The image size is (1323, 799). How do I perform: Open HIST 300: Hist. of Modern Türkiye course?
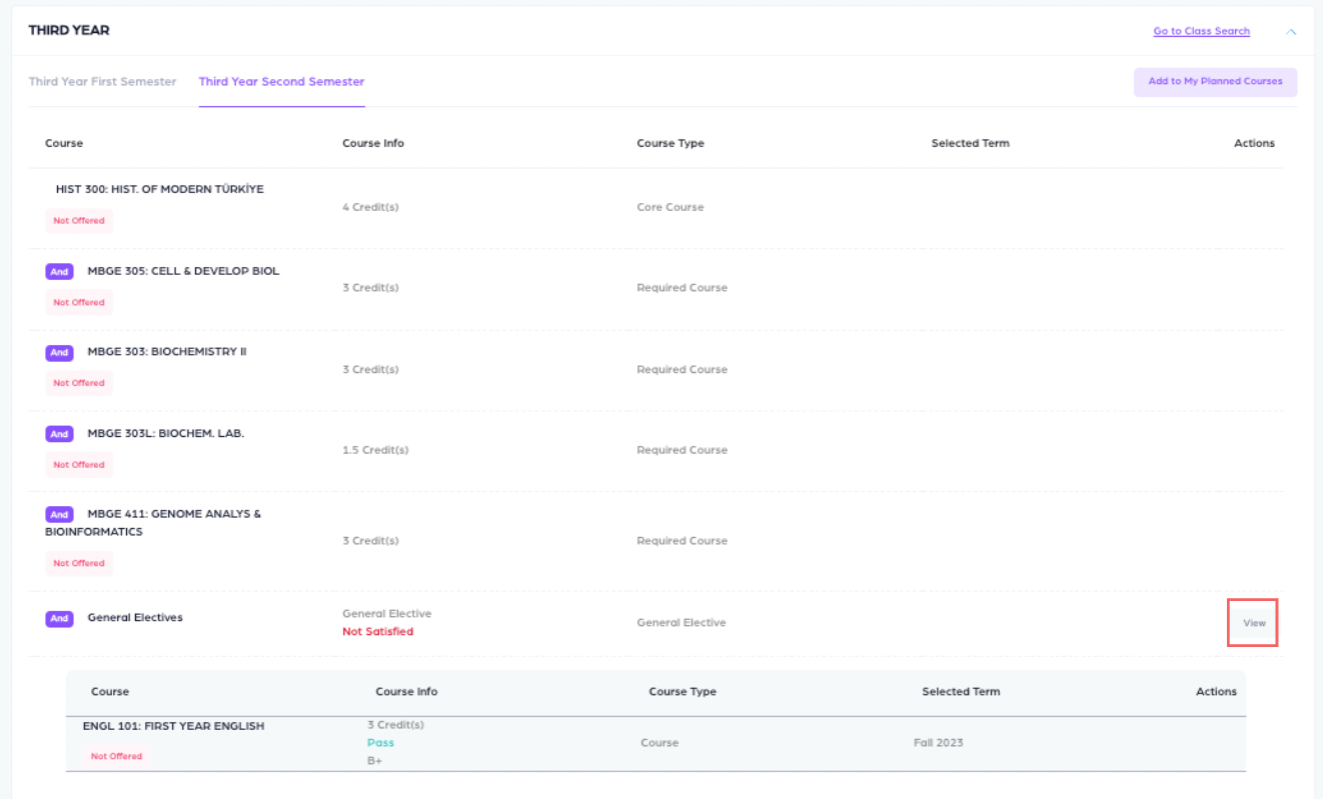[x=160, y=189]
